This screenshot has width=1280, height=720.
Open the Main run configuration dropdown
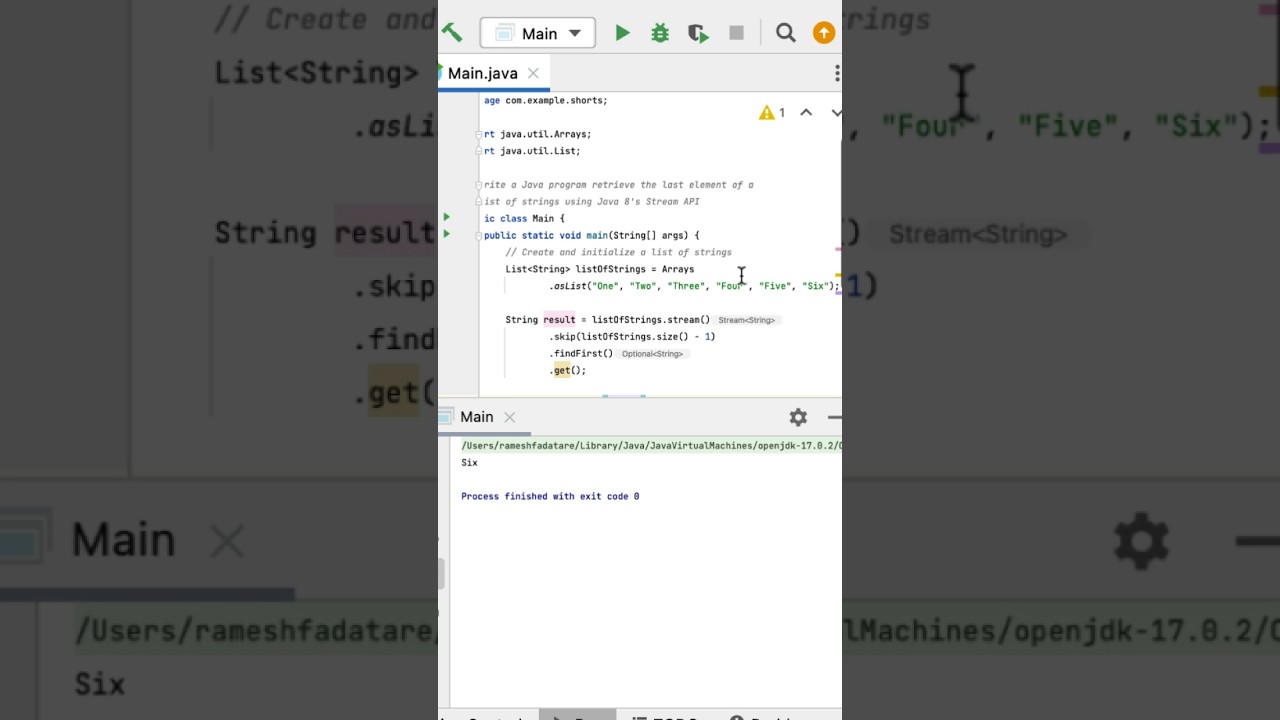[x=538, y=33]
